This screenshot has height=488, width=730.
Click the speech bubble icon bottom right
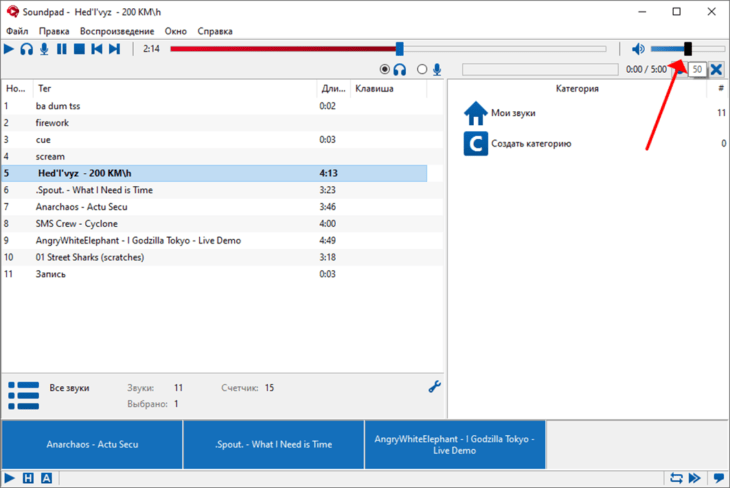point(718,478)
